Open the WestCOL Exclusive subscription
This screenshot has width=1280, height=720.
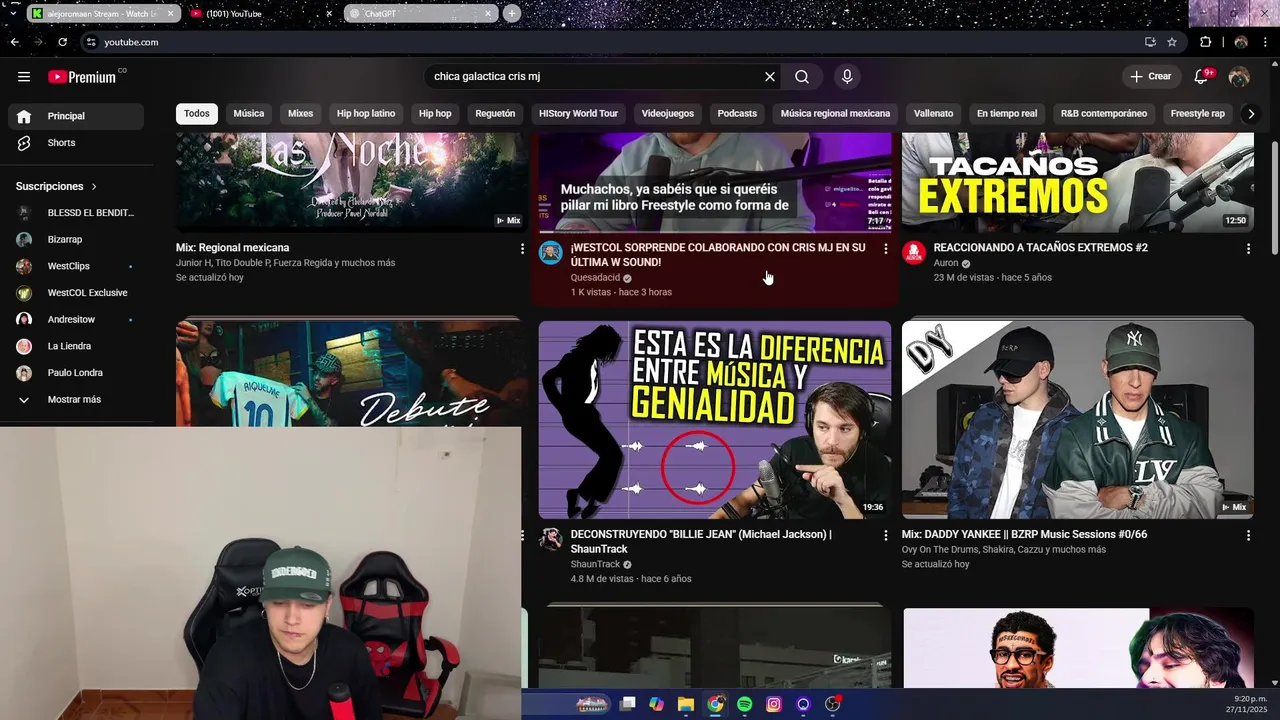pos(76,293)
